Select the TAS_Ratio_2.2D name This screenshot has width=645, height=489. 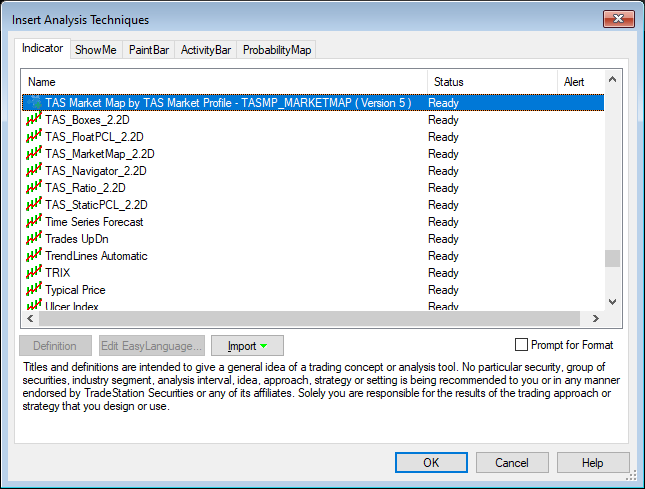pyautogui.click(x=85, y=188)
